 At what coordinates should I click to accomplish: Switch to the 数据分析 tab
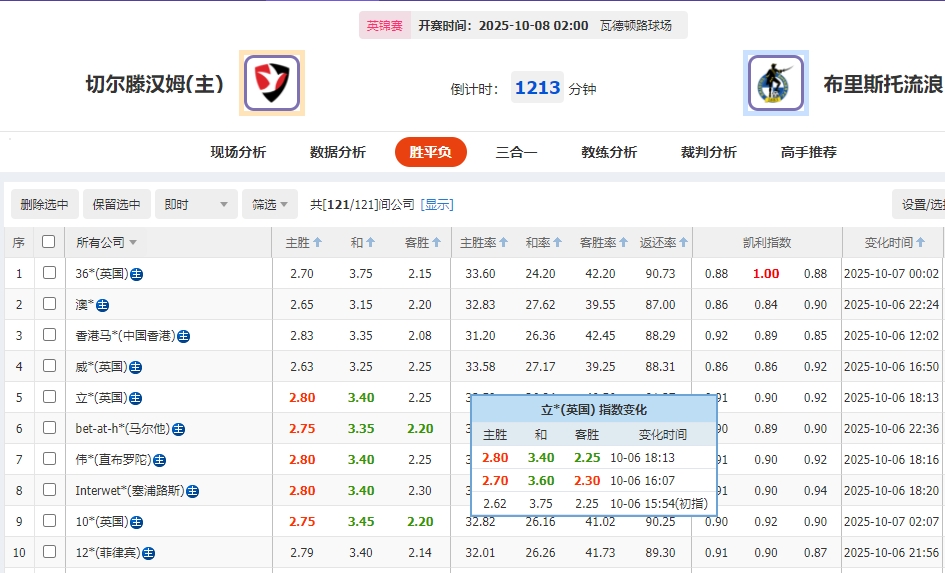pos(338,152)
